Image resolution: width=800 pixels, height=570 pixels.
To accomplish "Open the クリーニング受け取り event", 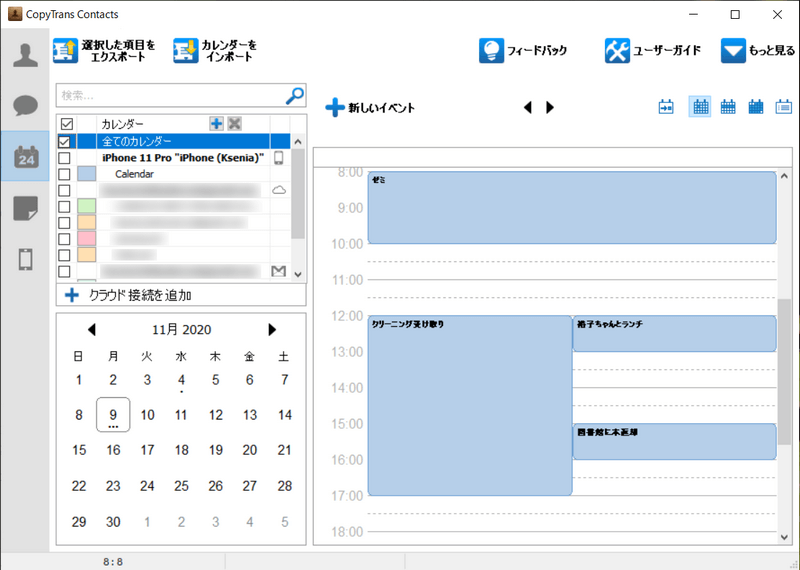I will [470, 406].
